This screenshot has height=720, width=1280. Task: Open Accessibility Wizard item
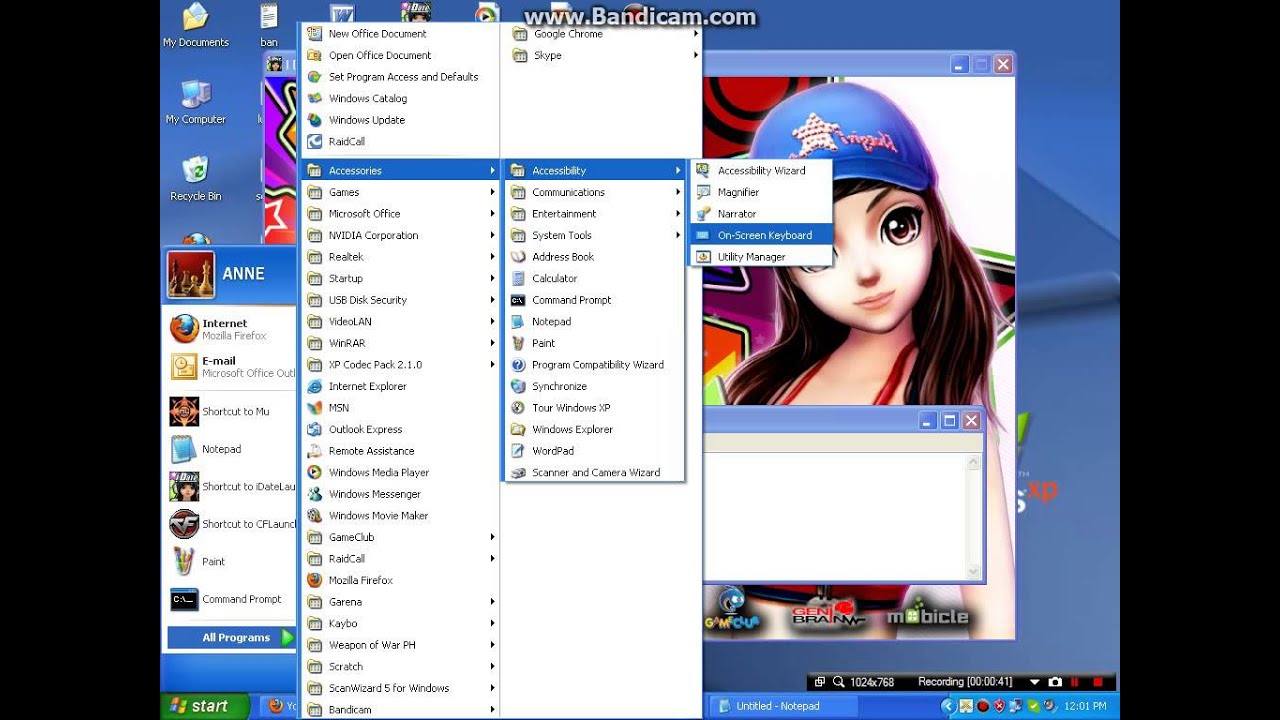pos(761,171)
